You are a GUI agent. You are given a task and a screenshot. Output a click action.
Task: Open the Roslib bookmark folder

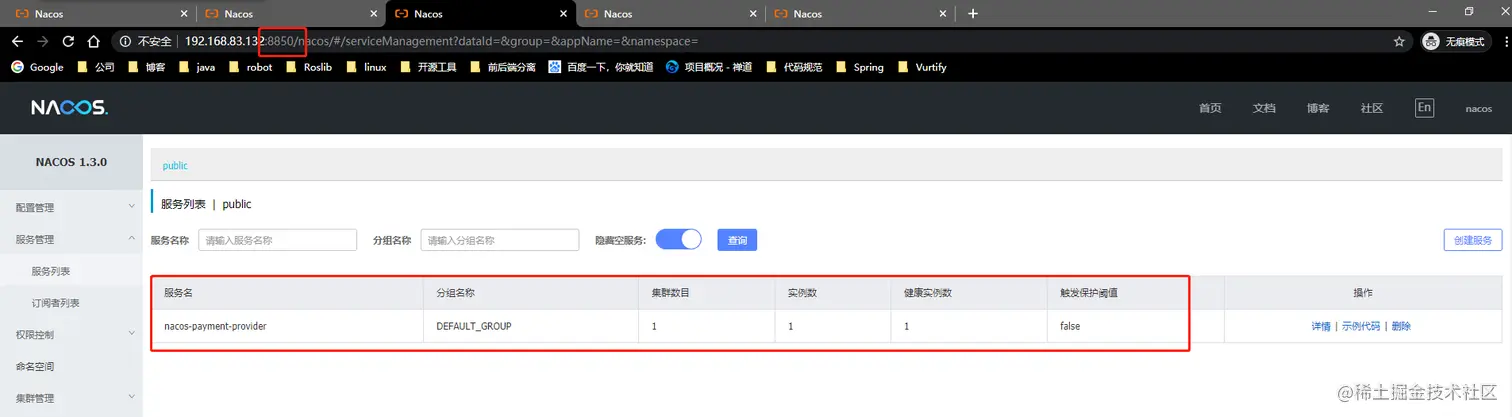[x=309, y=67]
